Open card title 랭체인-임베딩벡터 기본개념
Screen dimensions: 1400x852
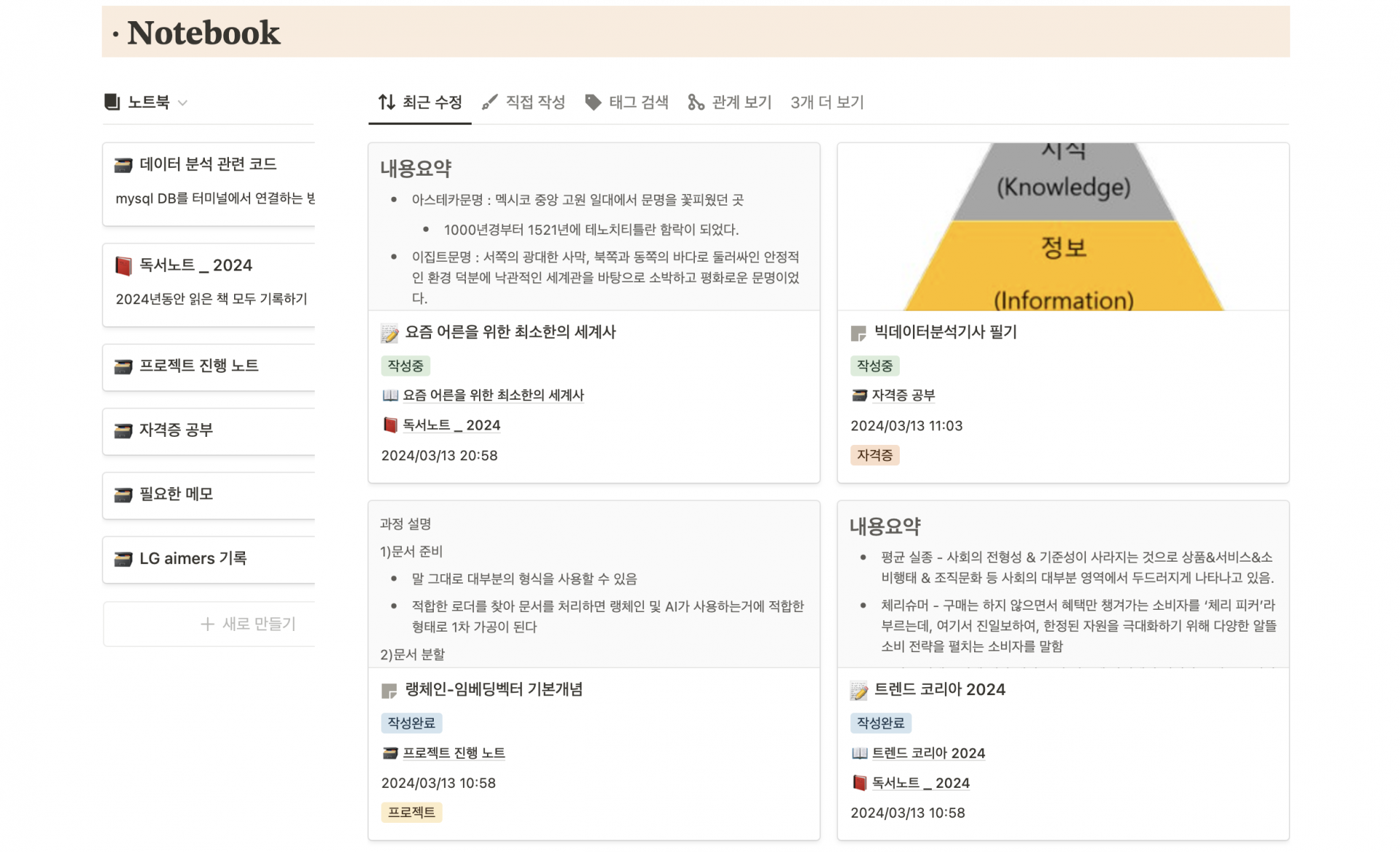(494, 689)
